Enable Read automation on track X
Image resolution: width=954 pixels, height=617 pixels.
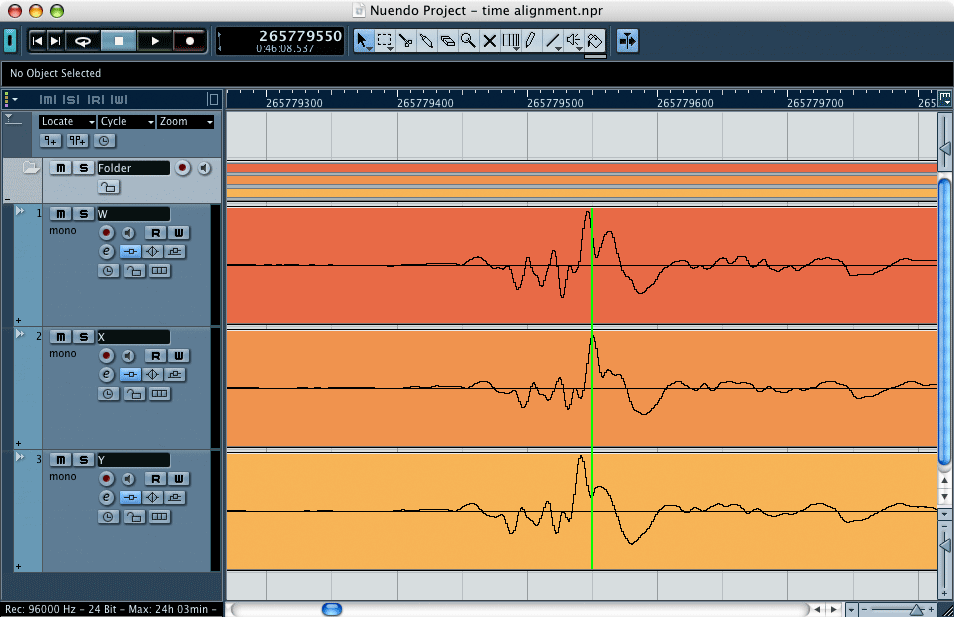156,355
